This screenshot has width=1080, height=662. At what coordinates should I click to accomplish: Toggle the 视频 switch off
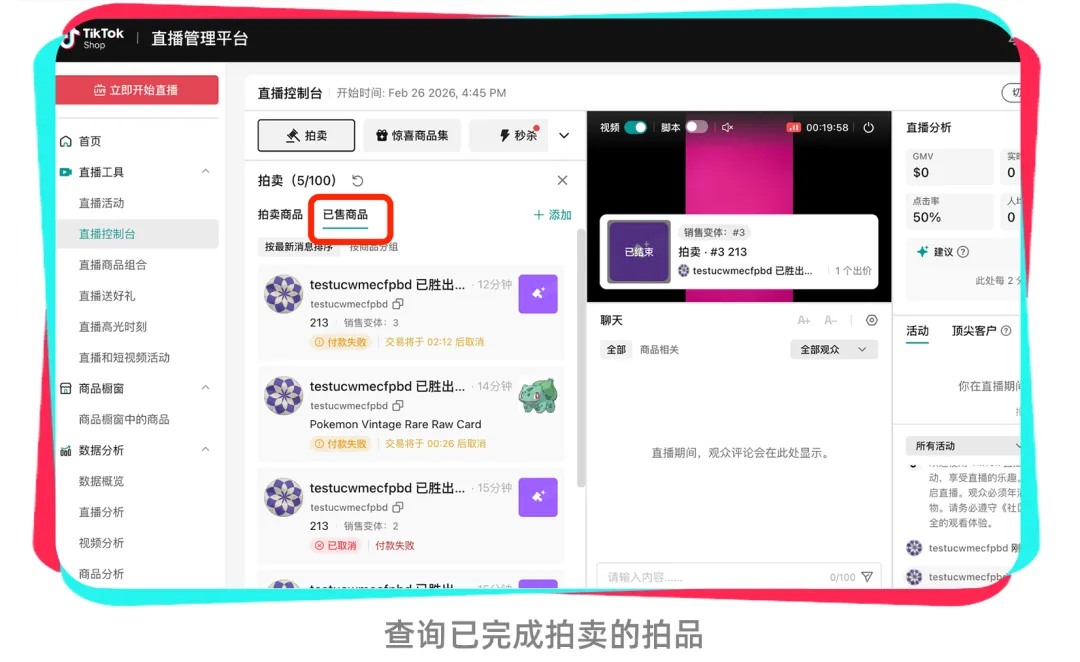pyautogui.click(x=636, y=127)
